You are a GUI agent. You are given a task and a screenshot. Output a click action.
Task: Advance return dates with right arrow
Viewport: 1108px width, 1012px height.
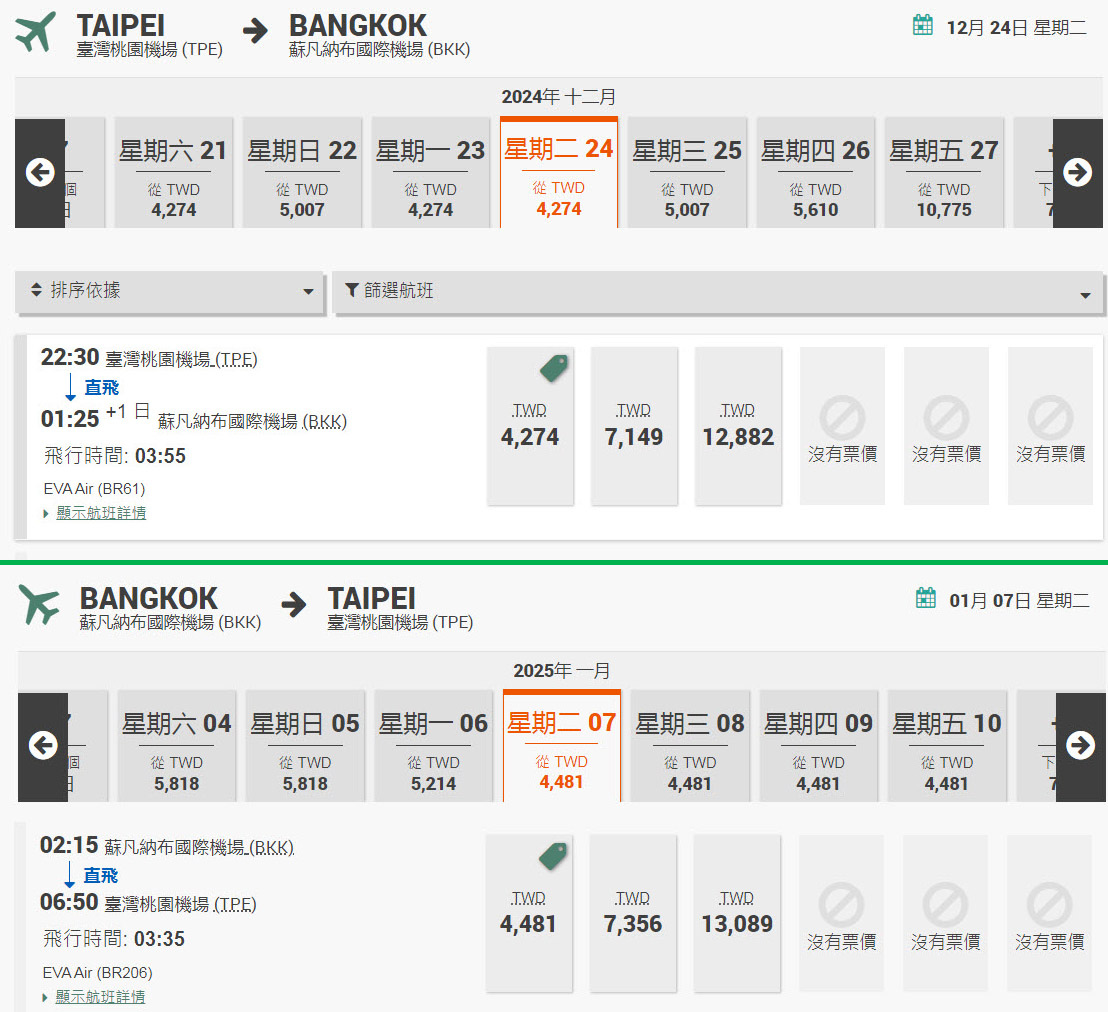[x=1080, y=746]
